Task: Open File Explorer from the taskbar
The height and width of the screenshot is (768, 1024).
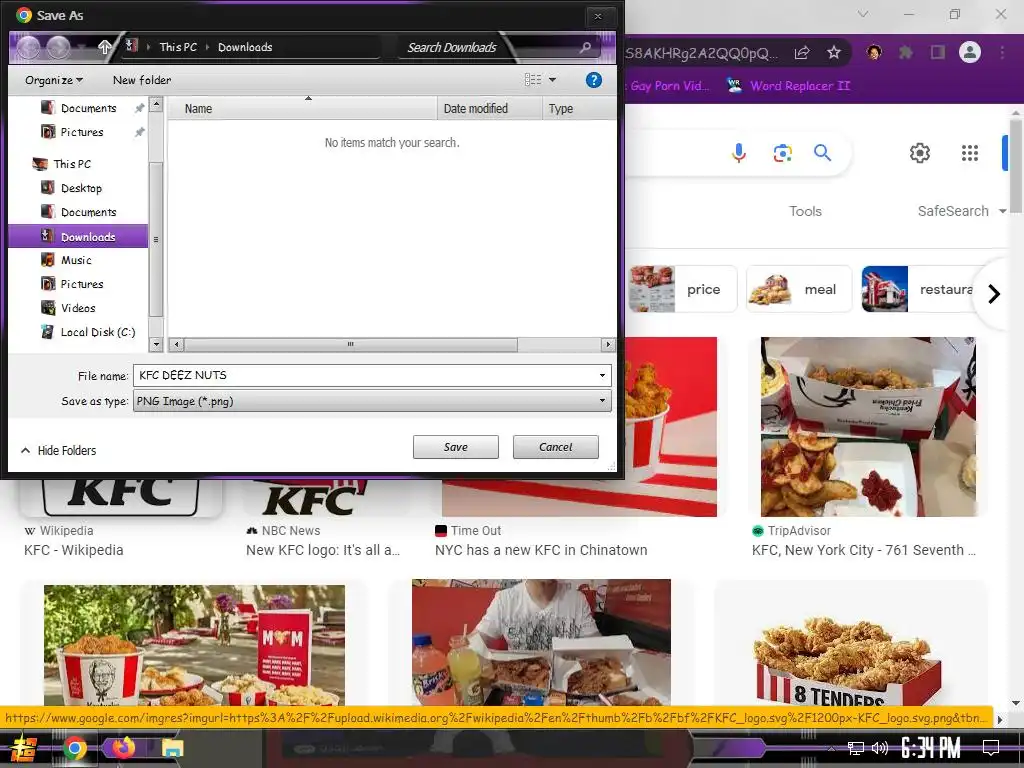Action: (x=173, y=748)
